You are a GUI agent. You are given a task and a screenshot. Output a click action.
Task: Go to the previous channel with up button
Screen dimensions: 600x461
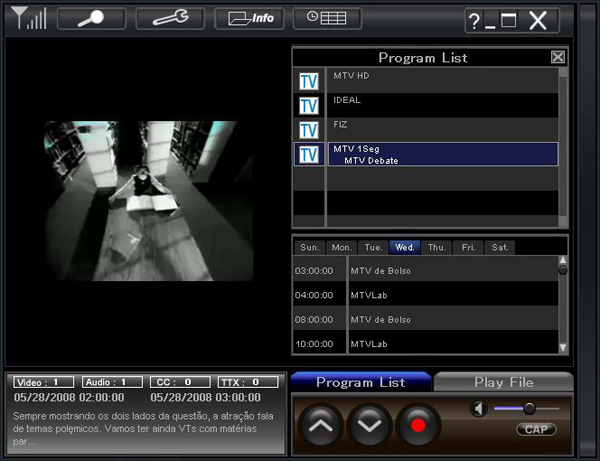321,425
